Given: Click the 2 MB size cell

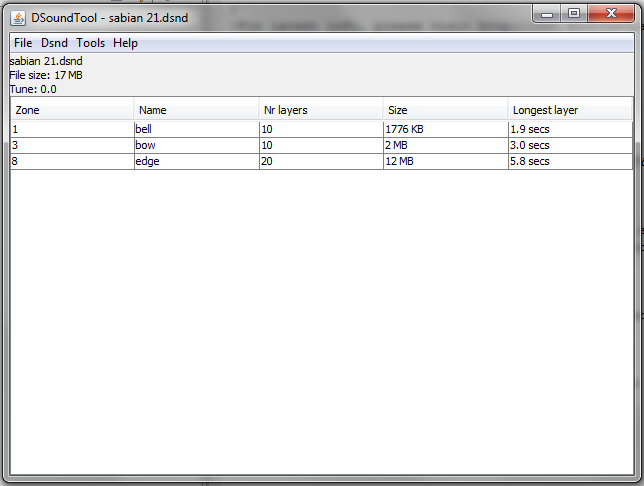Looking at the screenshot, I should pos(446,145).
